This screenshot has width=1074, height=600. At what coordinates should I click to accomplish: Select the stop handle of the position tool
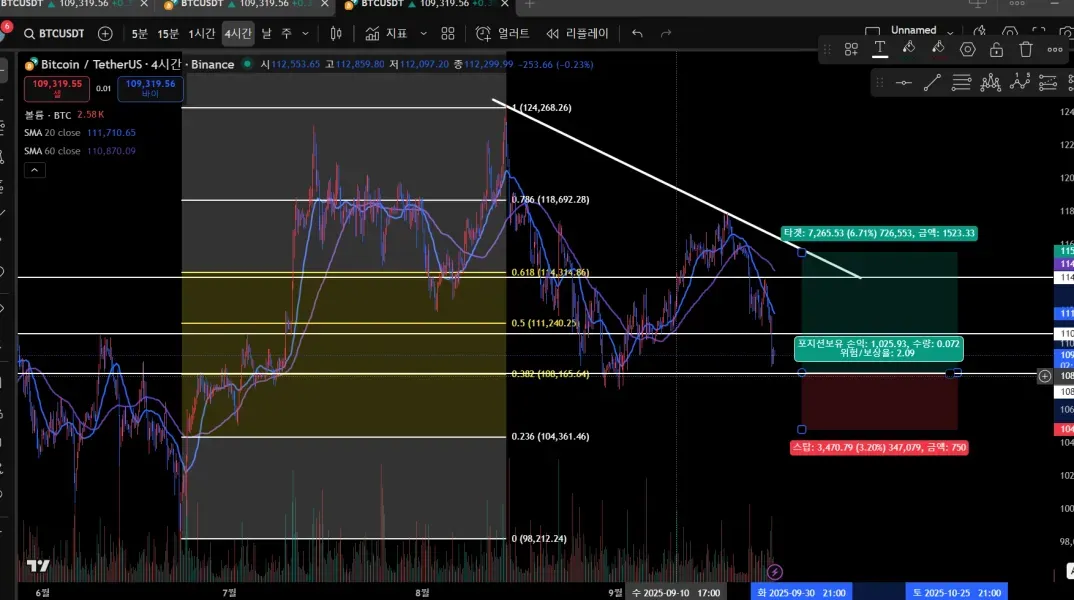pos(802,429)
